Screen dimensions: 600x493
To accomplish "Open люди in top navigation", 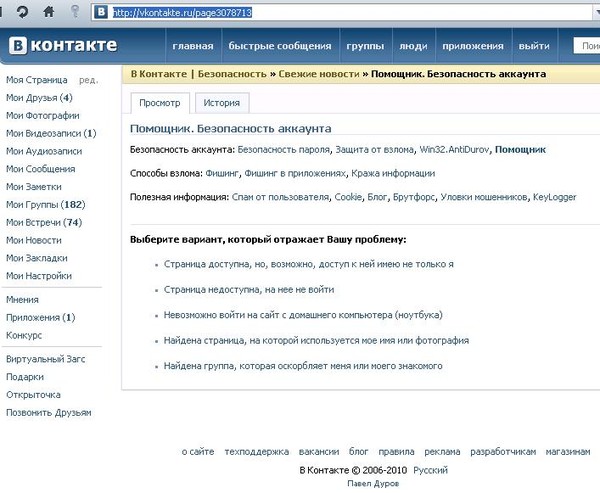I will coord(413,46).
